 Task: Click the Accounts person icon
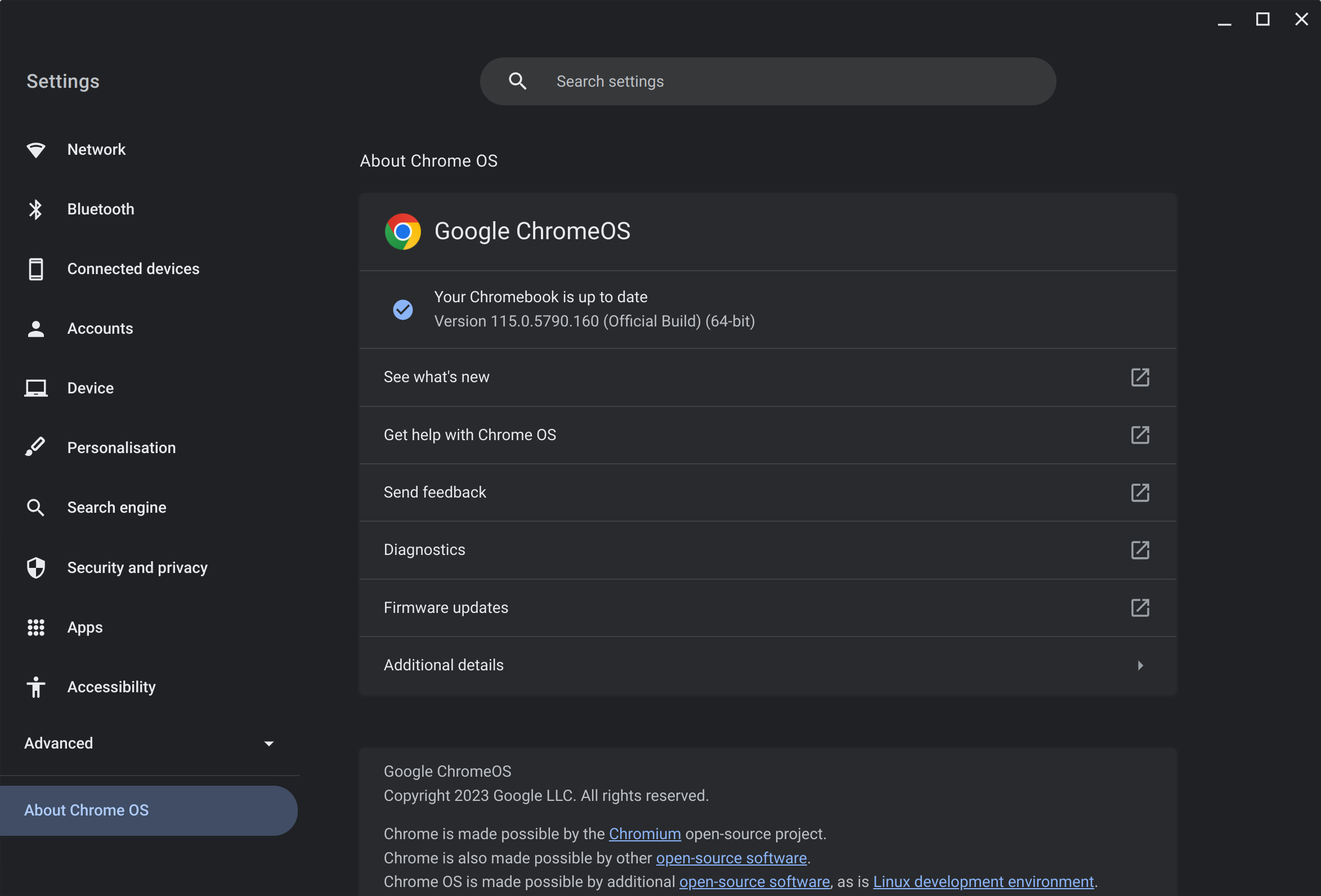36,329
